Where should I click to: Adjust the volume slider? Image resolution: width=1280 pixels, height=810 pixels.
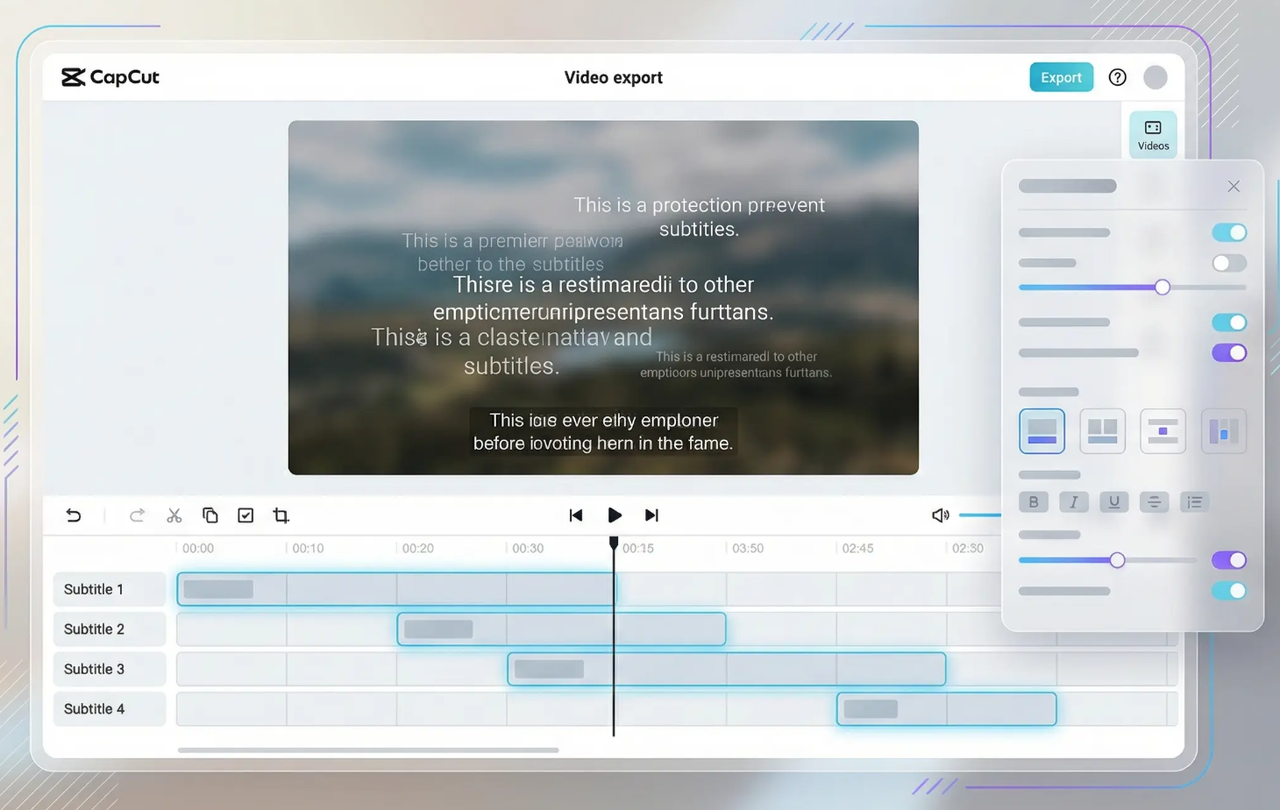[x=980, y=515]
